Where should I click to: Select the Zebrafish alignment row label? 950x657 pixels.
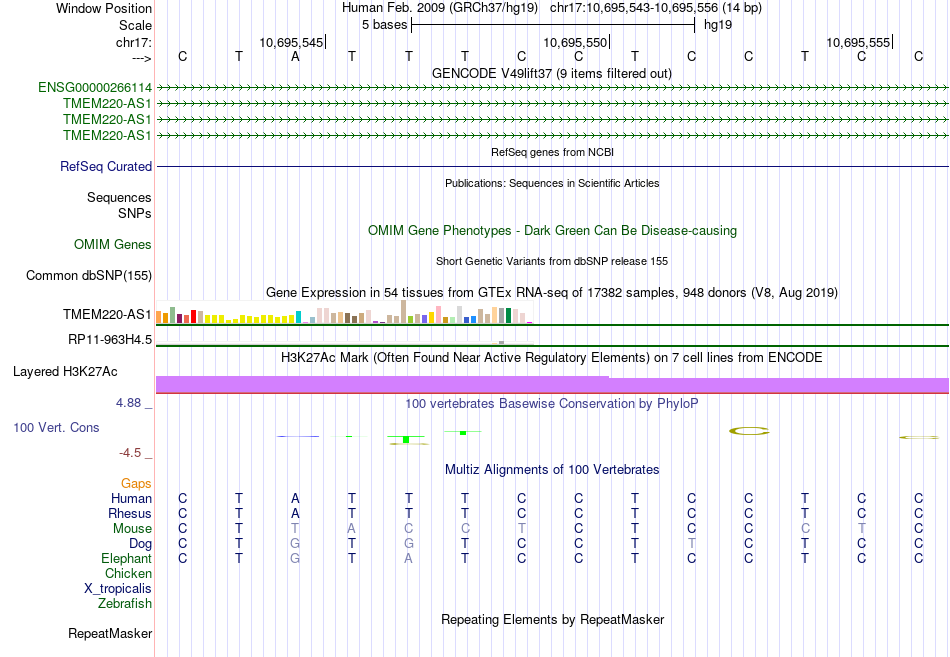pyautogui.click(x=125, y=604)
